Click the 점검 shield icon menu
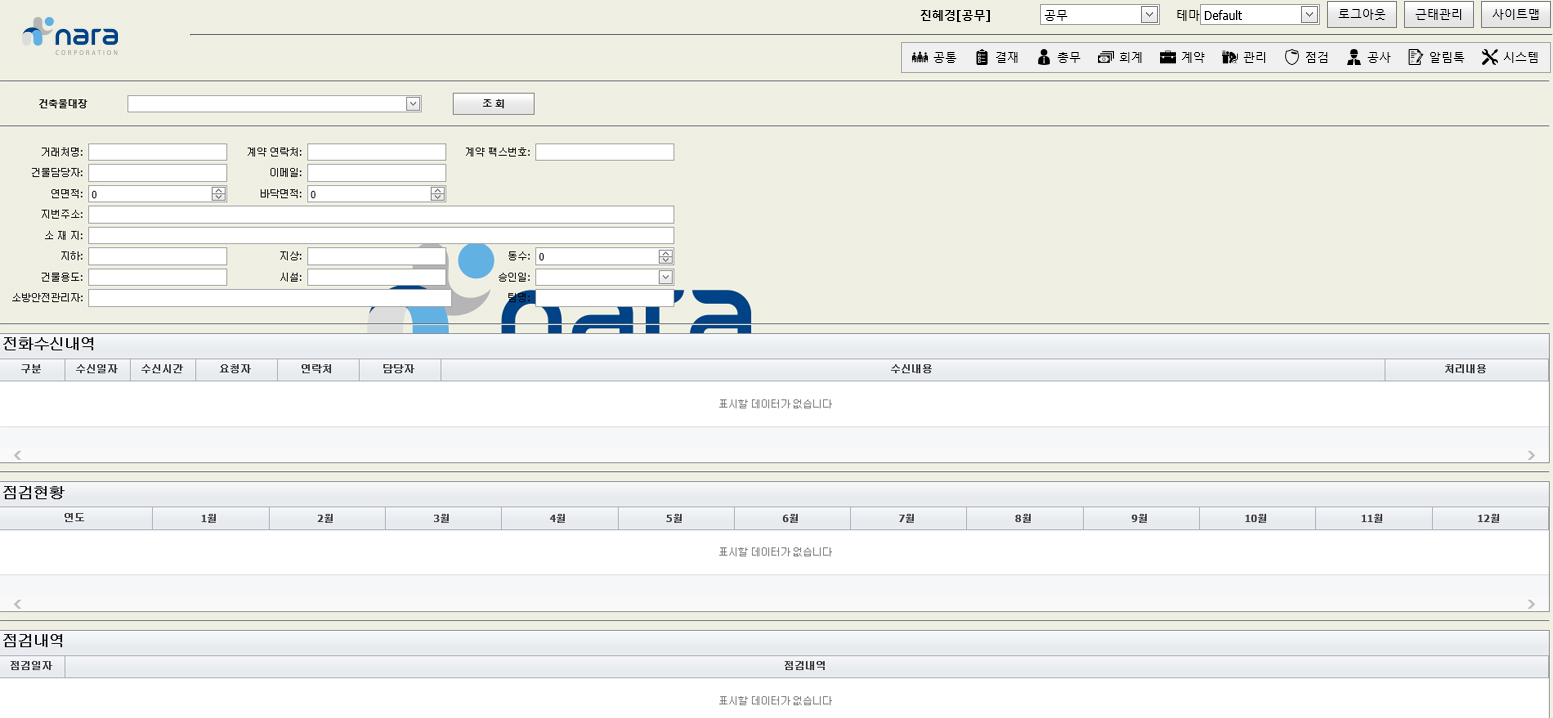 click(x=1306, y=58)
